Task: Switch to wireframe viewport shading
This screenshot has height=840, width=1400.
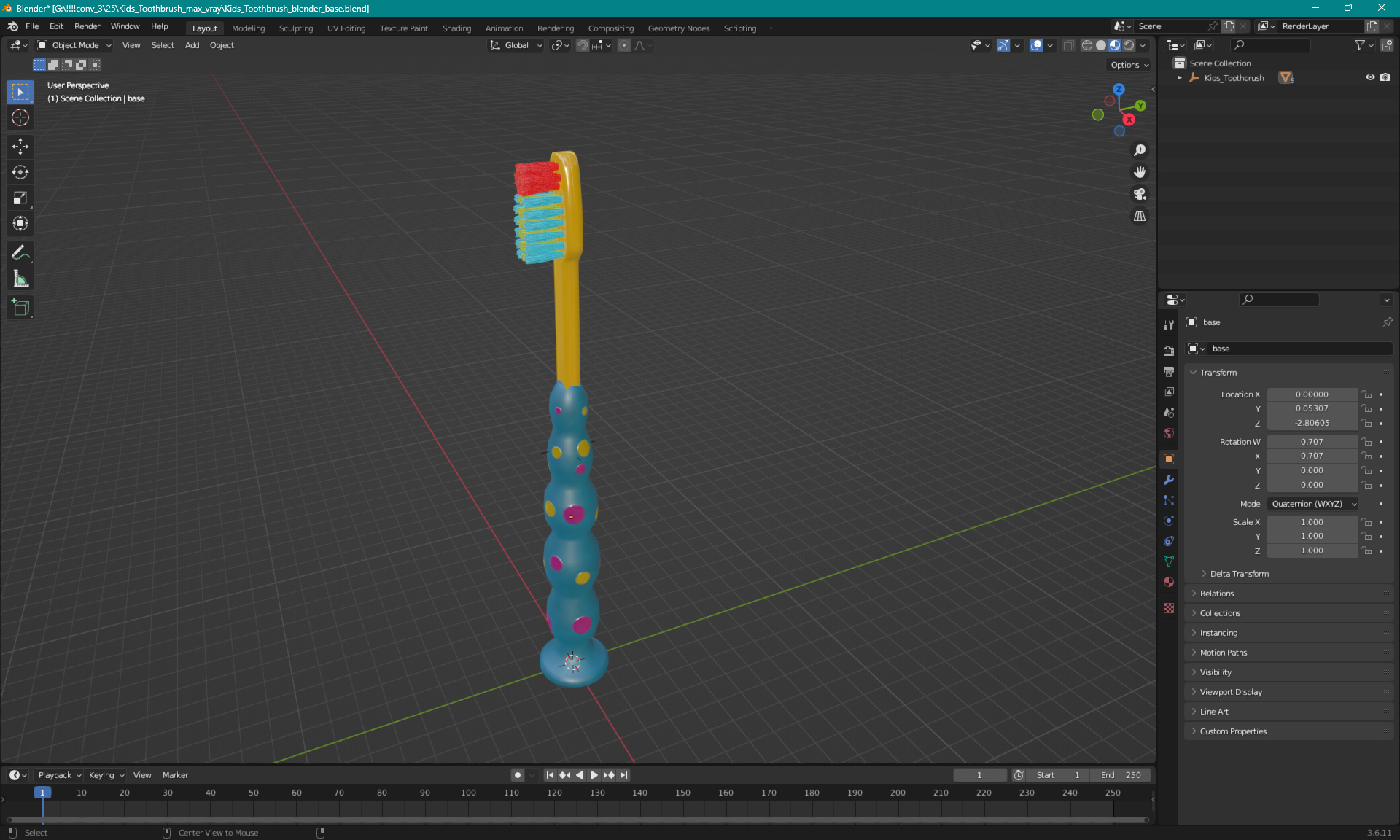Action: point(1087,45)
